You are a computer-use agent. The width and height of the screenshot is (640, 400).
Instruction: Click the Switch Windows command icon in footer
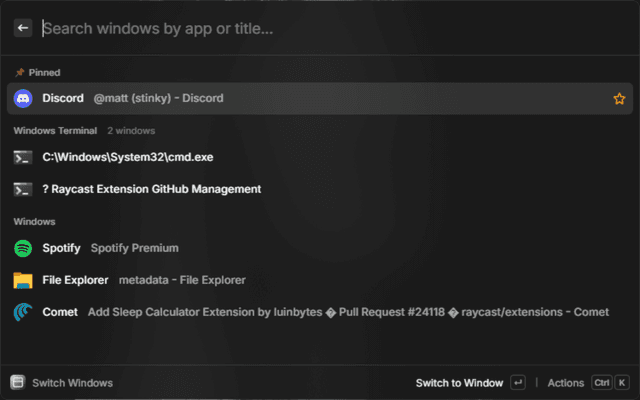pyautogui.click(x=17, y=382)
